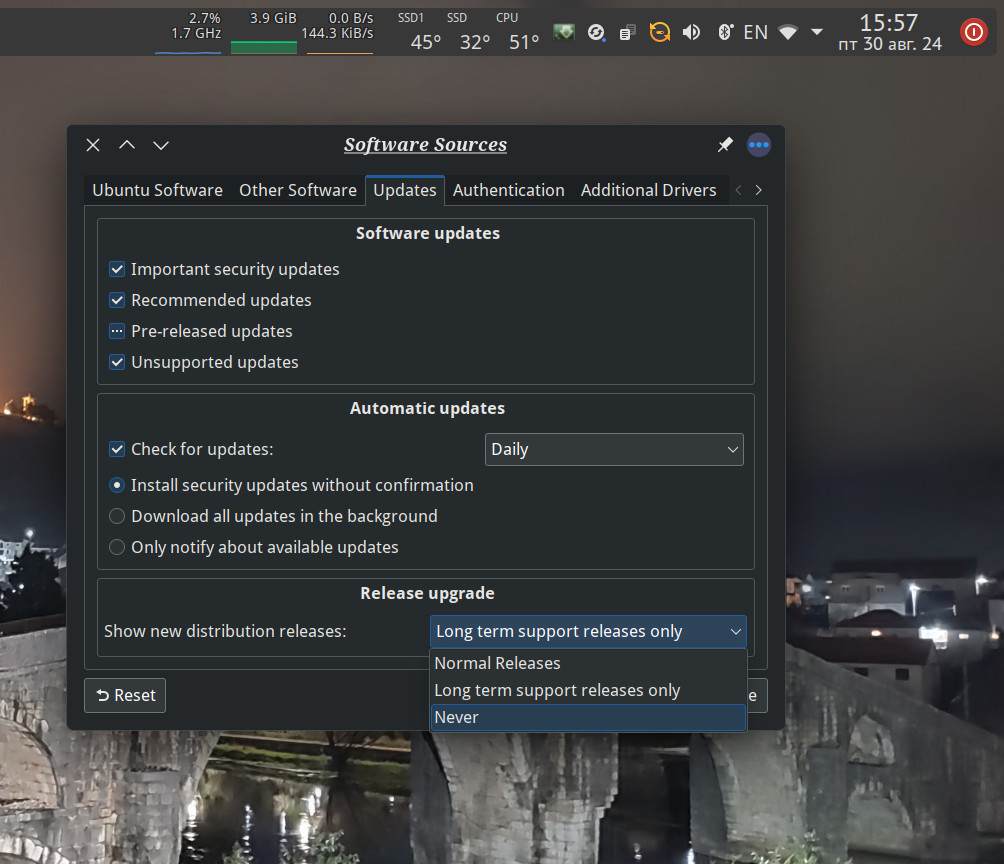This screenshot has width=1004, height=864.
Task: Uncheck Check for updates checkbox
Action: 117,449
